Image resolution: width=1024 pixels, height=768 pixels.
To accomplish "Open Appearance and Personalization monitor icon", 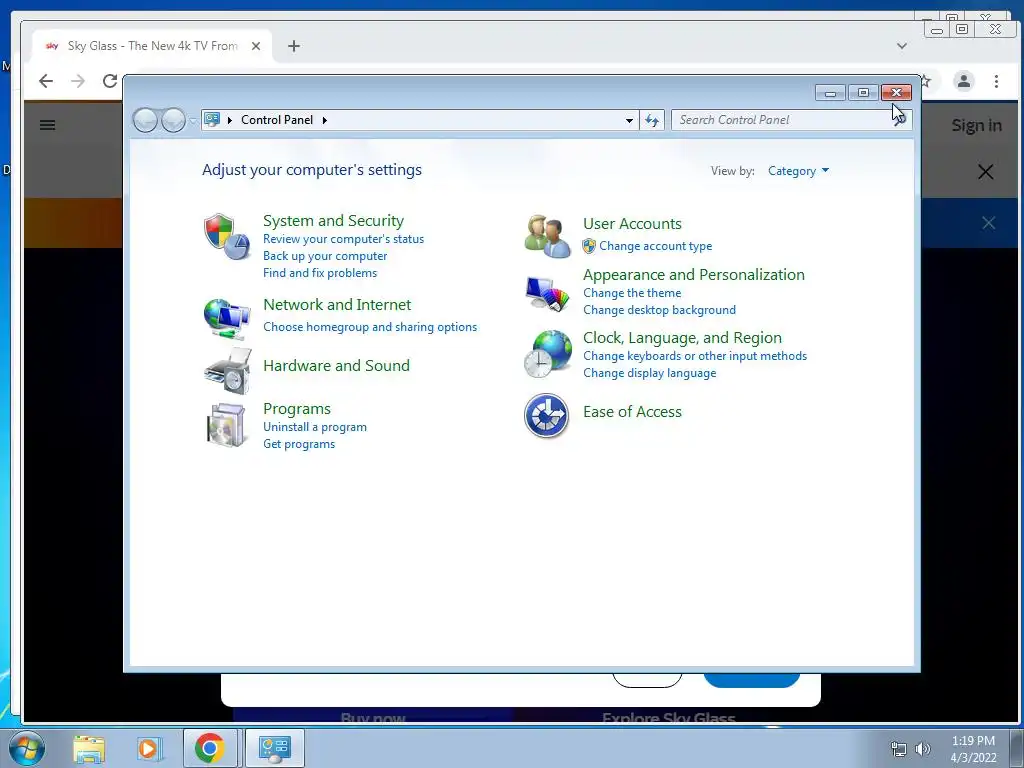I will [x=547, y=293].
